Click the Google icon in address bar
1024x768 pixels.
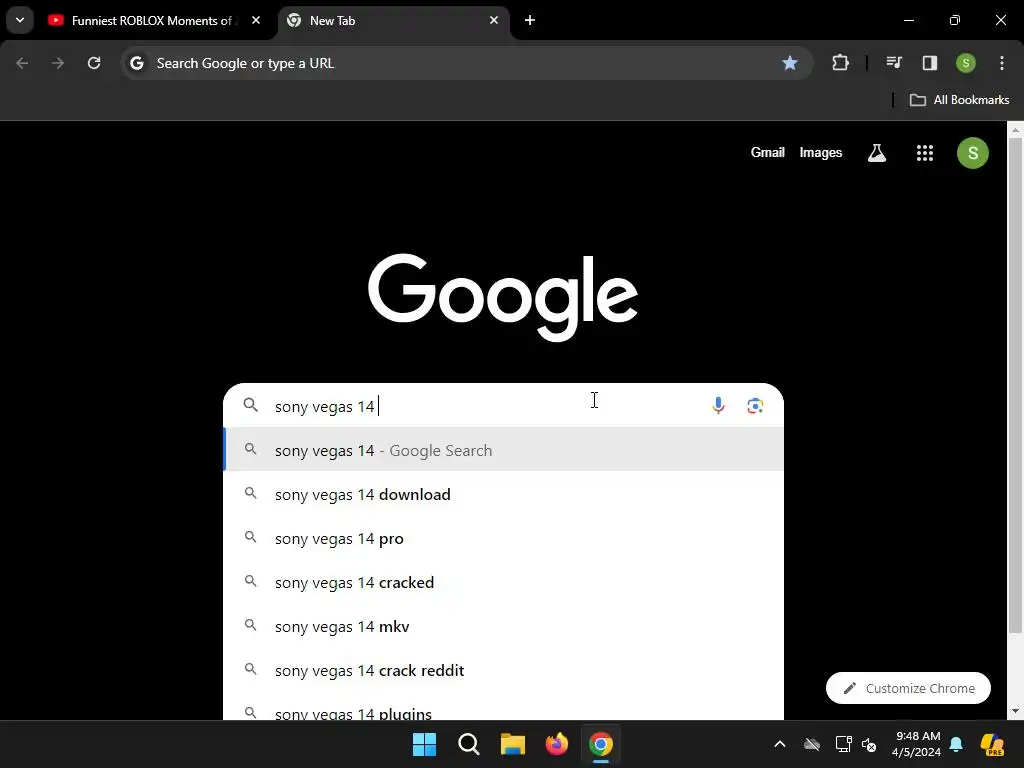coord(136,63)
